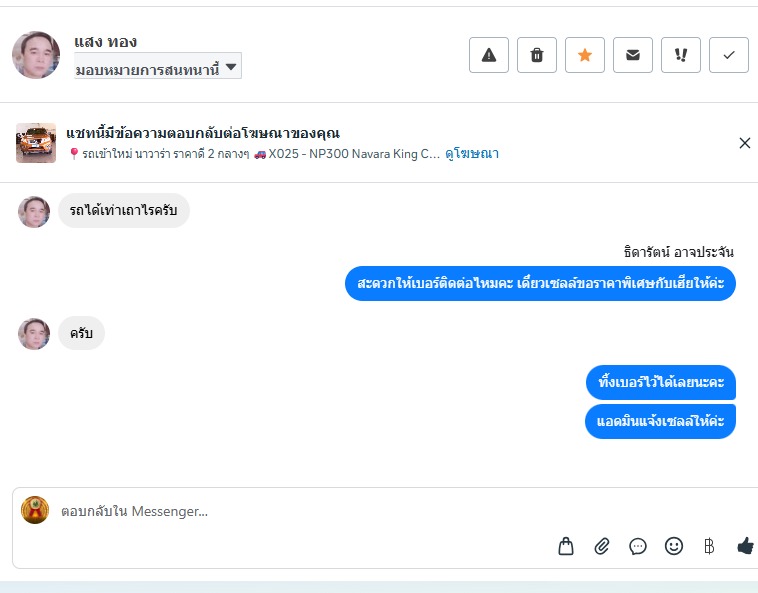Mark conversation unread with envelope icon
The width and height of the screenshot is (758, 593).
click(x=633, y=55)
